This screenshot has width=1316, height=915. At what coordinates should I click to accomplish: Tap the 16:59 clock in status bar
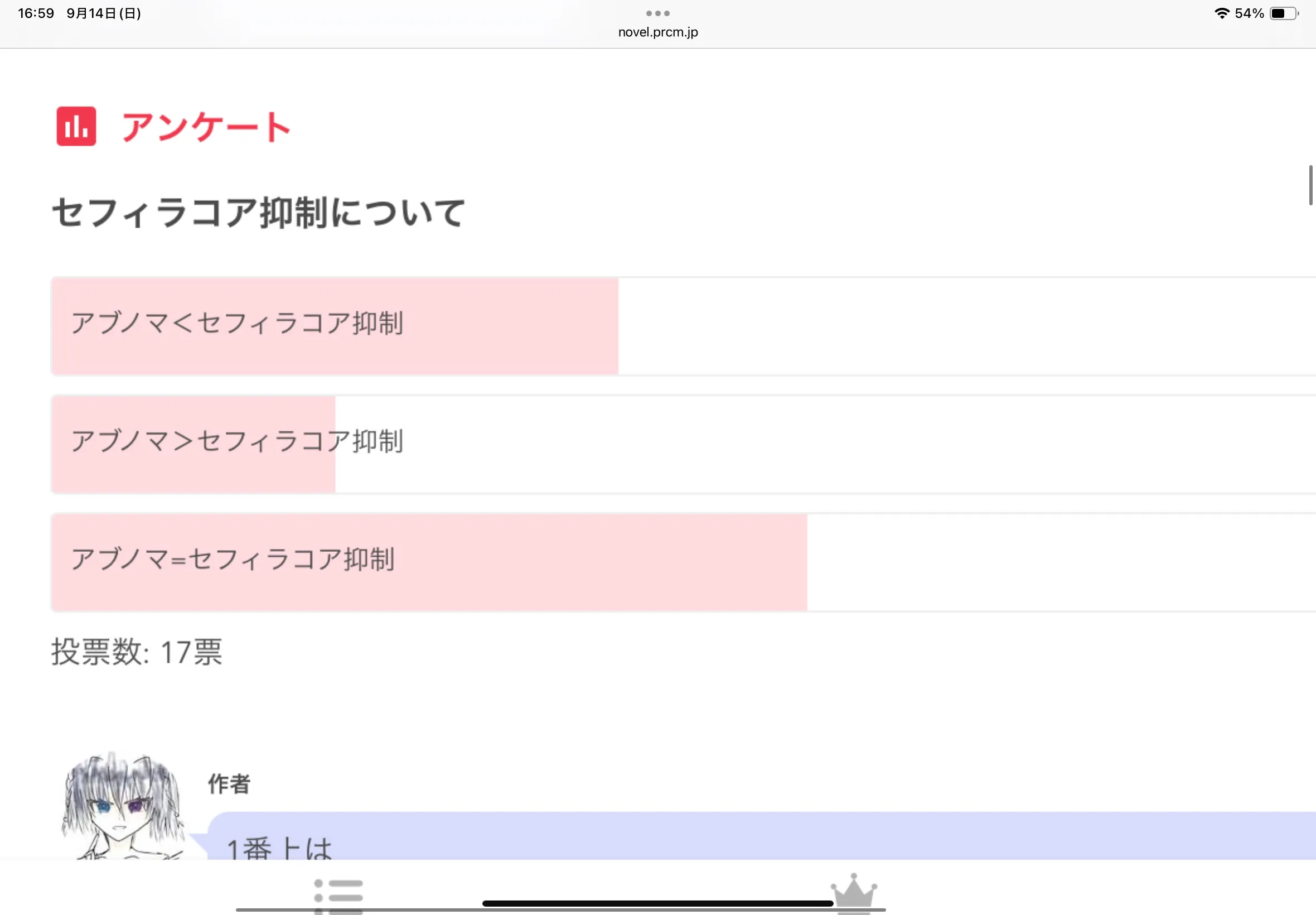36,13
